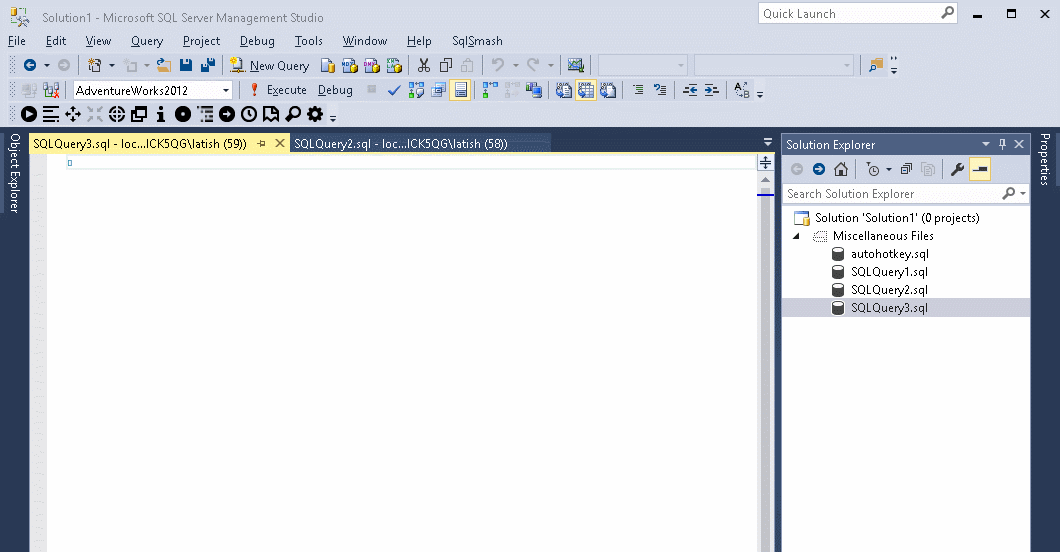Click the Change Connection icon

(51, 90)
